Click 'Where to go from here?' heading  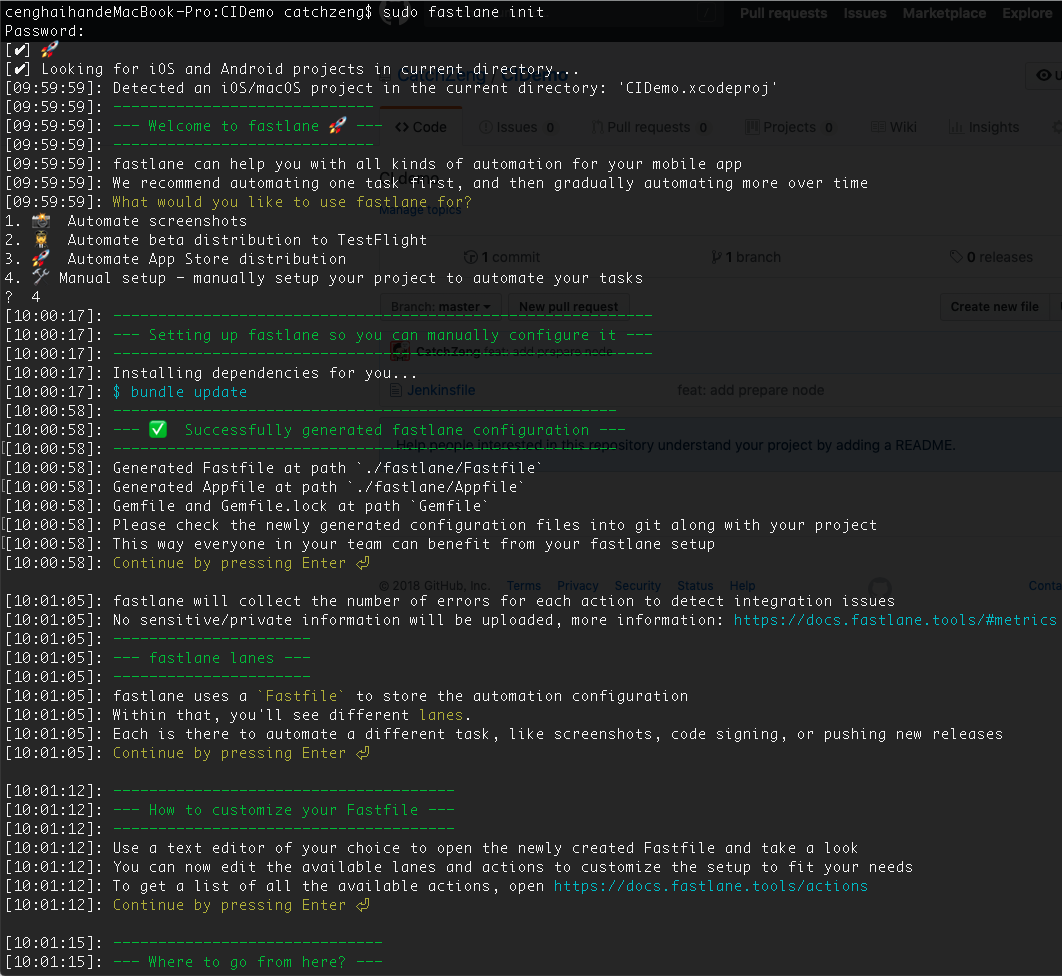[247, 962]
